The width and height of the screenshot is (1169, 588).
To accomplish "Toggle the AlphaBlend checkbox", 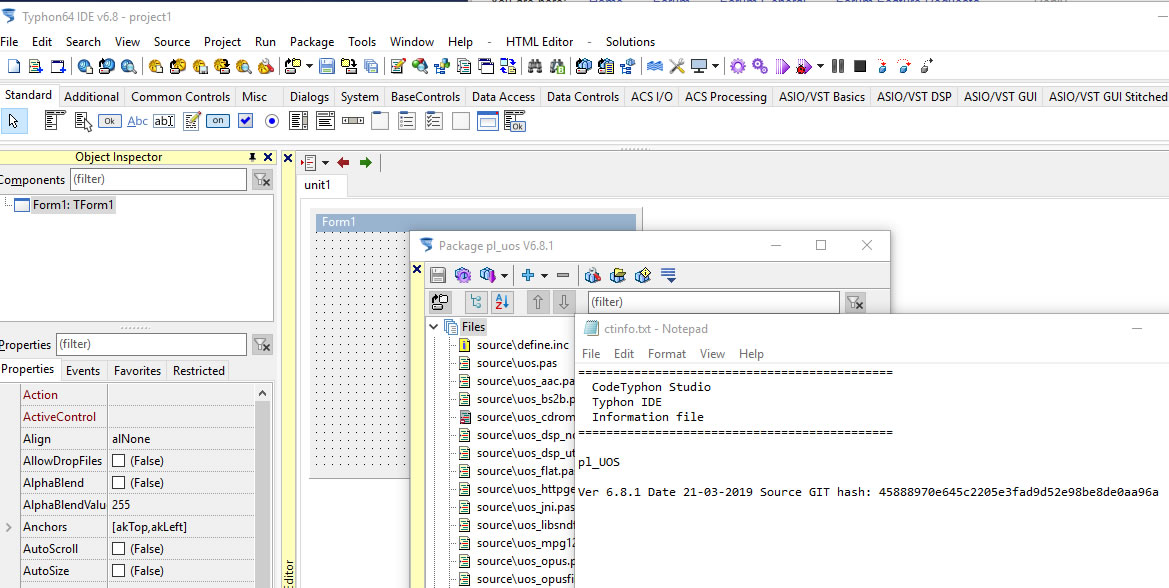I will point(119,483).
